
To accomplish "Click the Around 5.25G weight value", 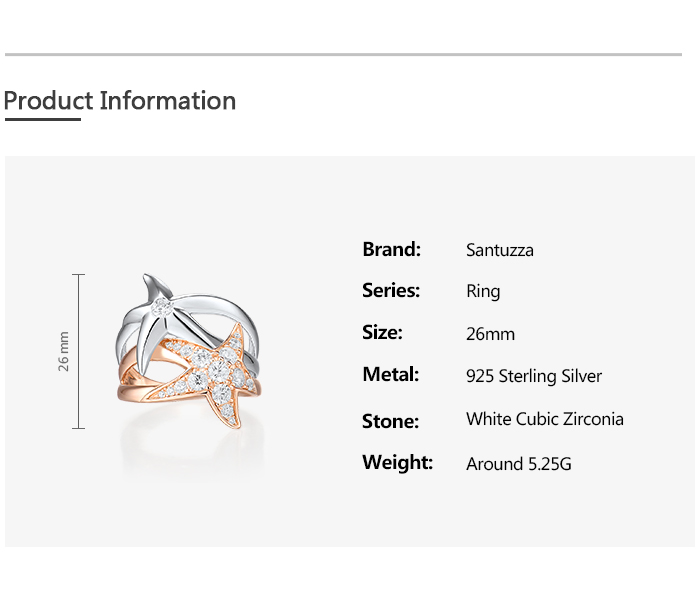I will point(519,464).
